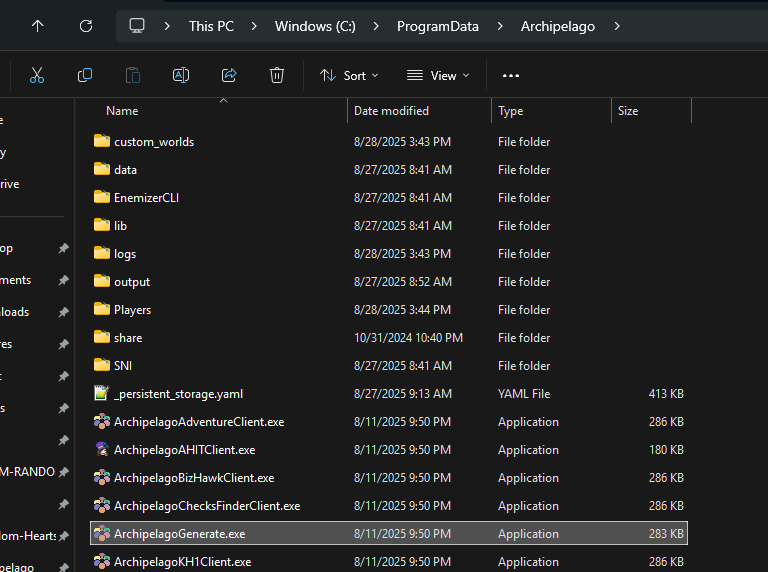Screen dimensions: 768x572
Task: Select the output folder icon
Action: [102, 281]
